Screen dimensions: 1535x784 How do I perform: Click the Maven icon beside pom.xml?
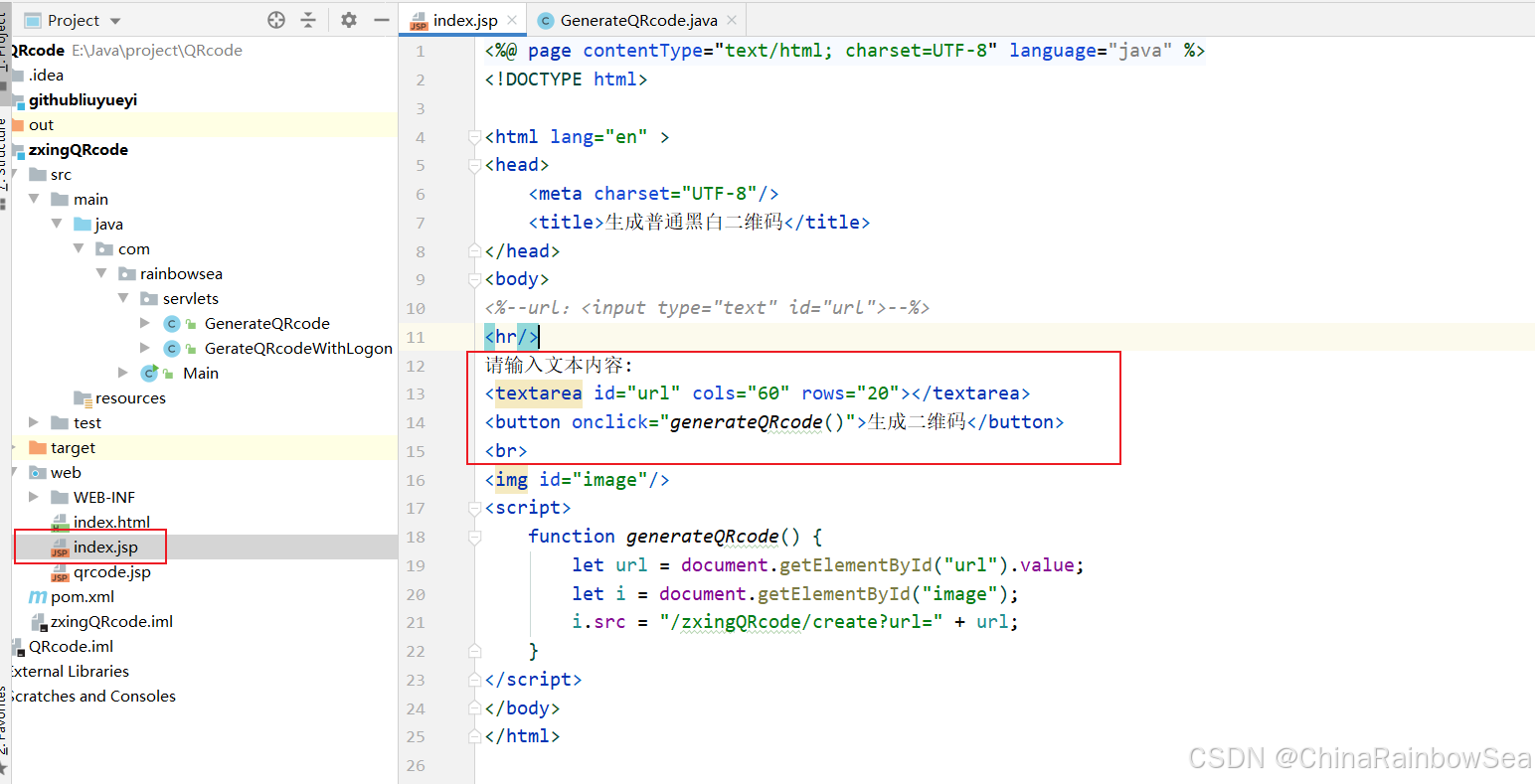tap(38, 597)
